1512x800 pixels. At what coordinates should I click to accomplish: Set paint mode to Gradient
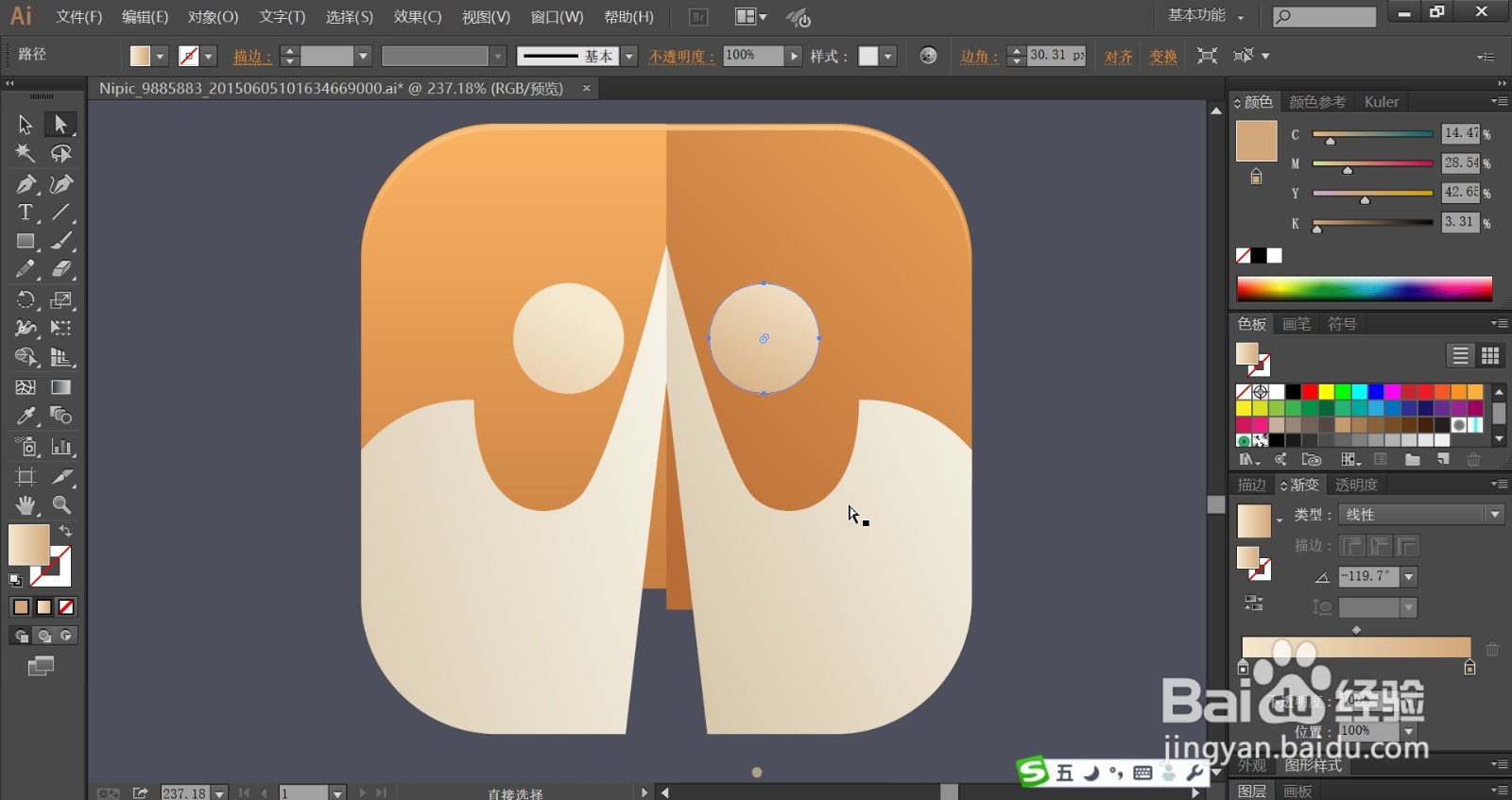(x=43, y=607)
